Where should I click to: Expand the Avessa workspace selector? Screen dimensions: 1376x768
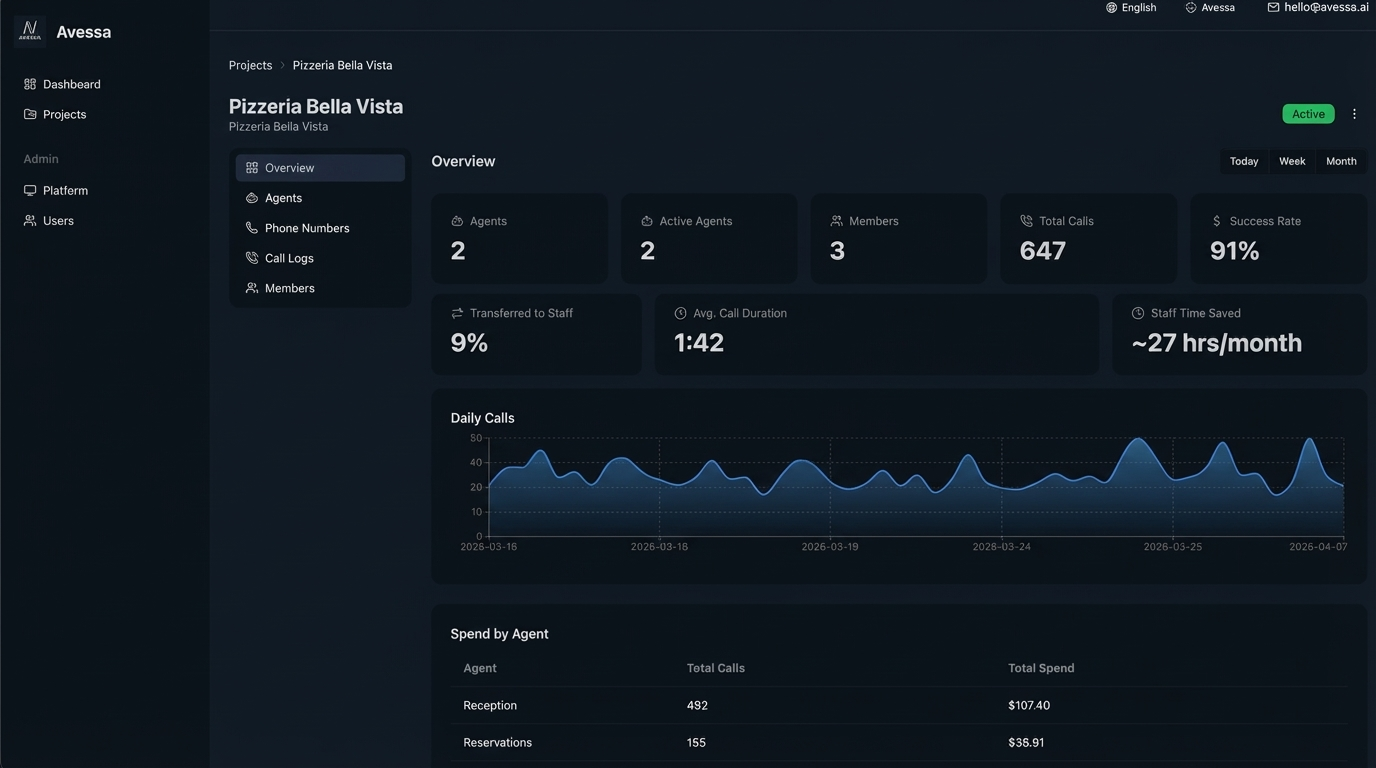point(1210,7)
